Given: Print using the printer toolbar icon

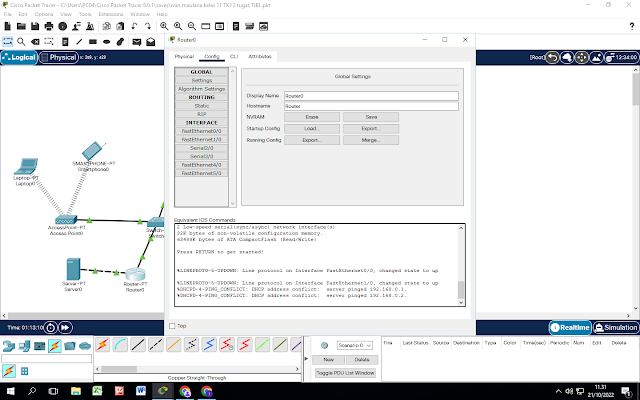Looking at the screenshot, I should point(49,26).
